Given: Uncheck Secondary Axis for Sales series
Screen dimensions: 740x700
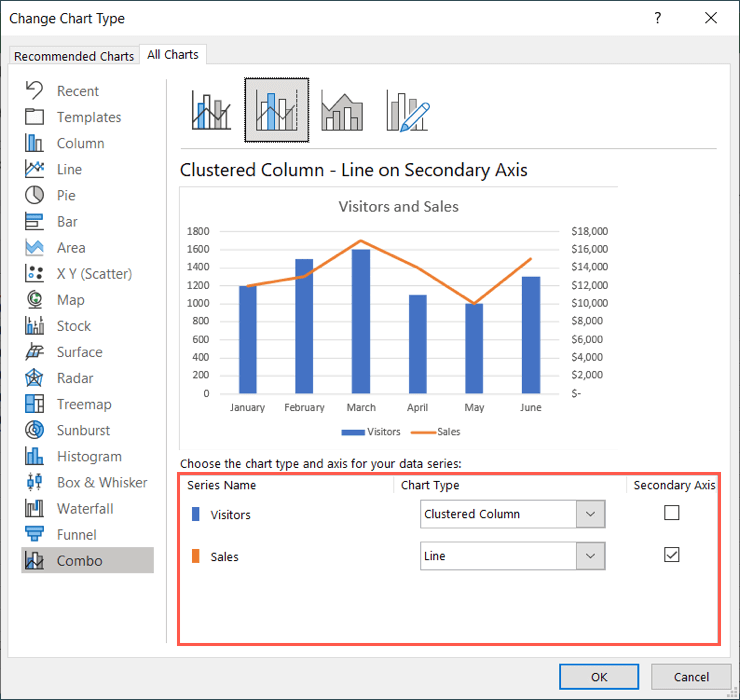Looking at the screenshot, I should tap(671, 555).
